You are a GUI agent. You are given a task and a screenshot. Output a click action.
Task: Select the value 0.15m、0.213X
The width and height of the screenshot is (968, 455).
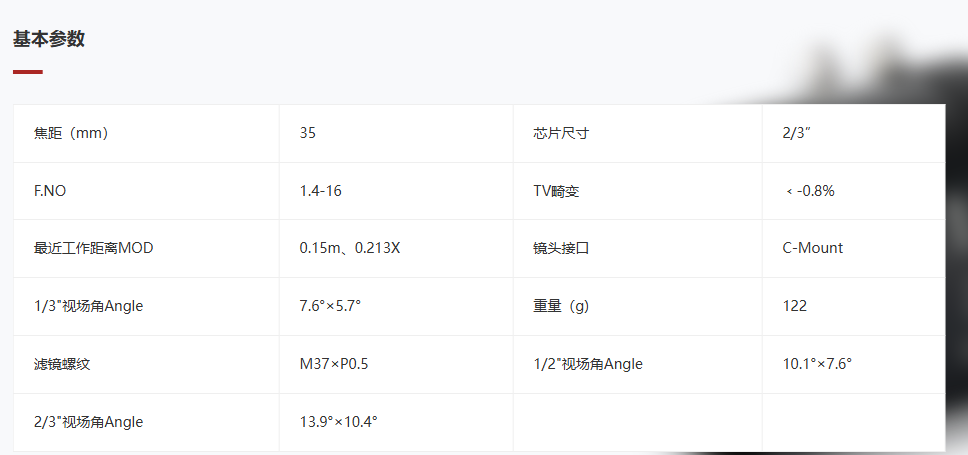click(x=350, y=248)
